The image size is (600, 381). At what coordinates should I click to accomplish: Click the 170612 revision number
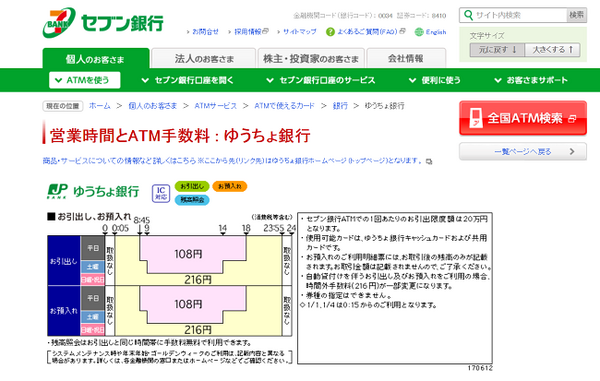[480, 368]
